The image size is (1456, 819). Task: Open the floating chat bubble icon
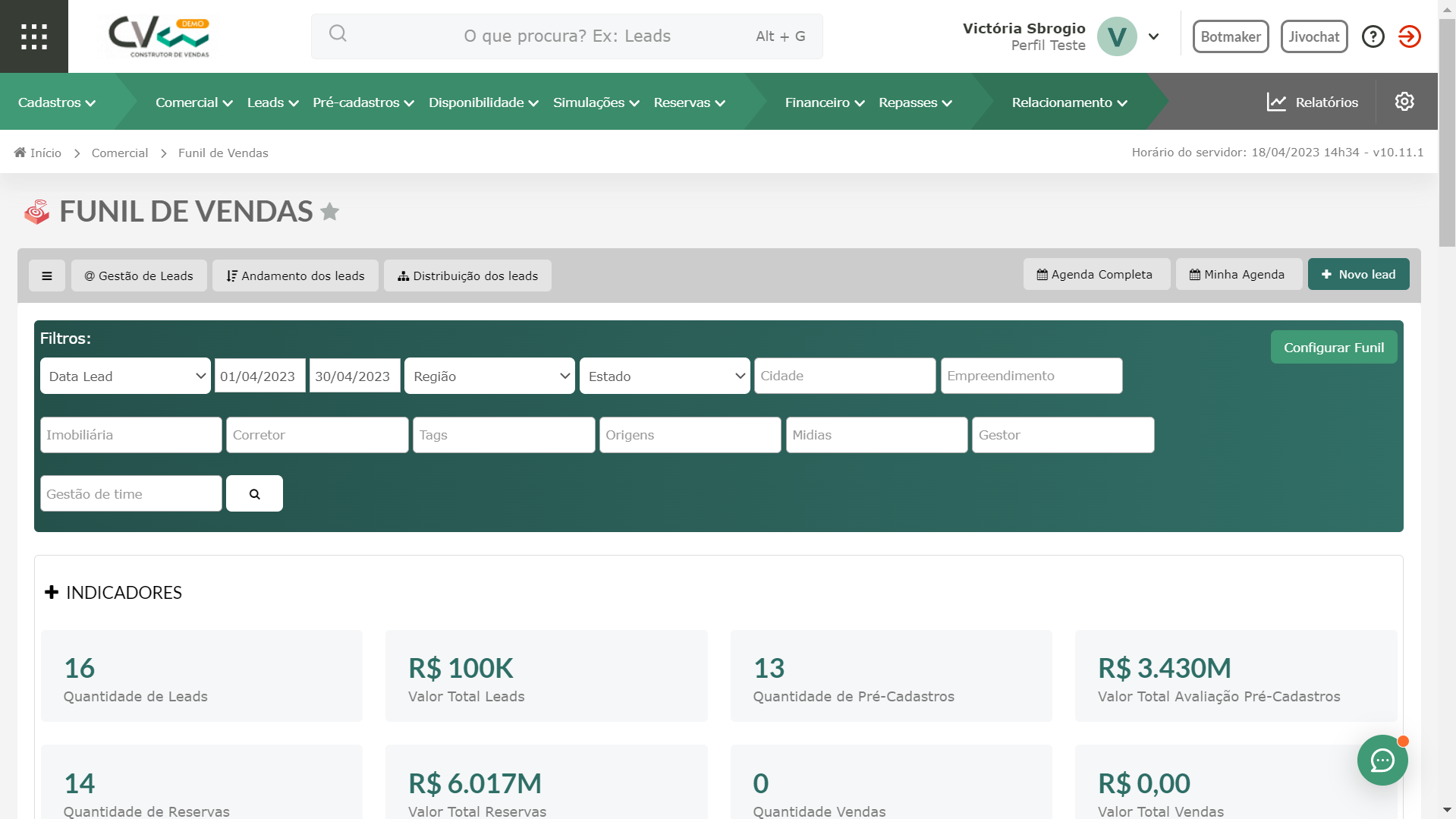[1382, 760]
